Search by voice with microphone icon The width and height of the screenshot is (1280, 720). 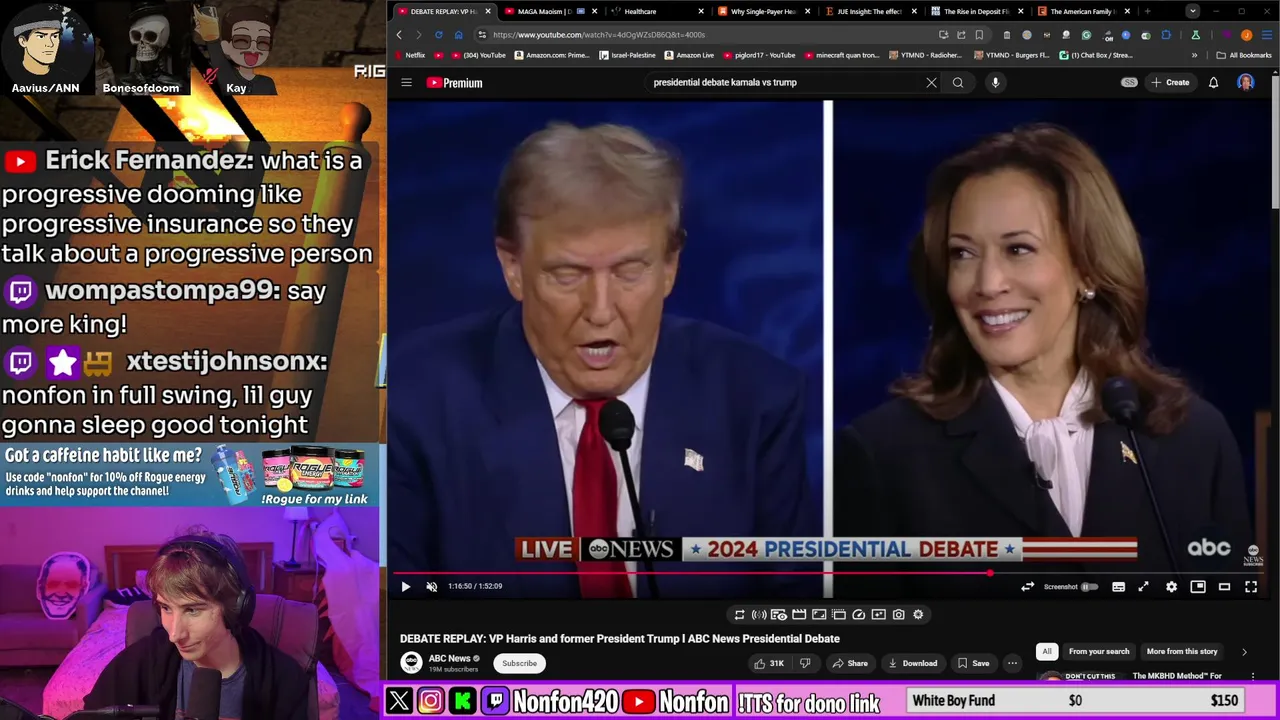pyautogui.click(x=995, y=83)
